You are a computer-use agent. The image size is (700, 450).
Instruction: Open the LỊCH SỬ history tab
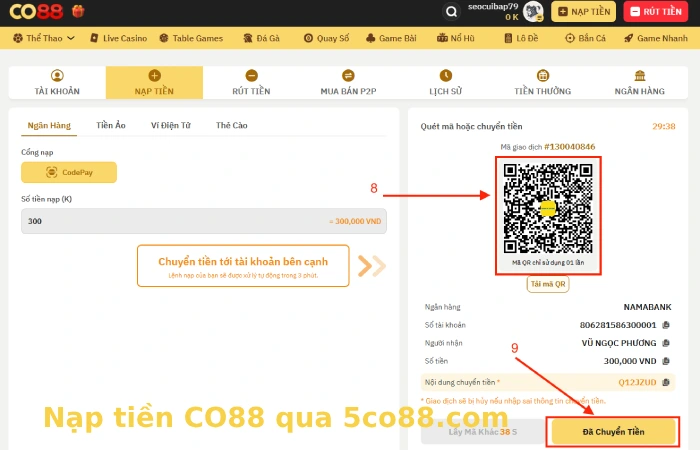tap(446, 83)
